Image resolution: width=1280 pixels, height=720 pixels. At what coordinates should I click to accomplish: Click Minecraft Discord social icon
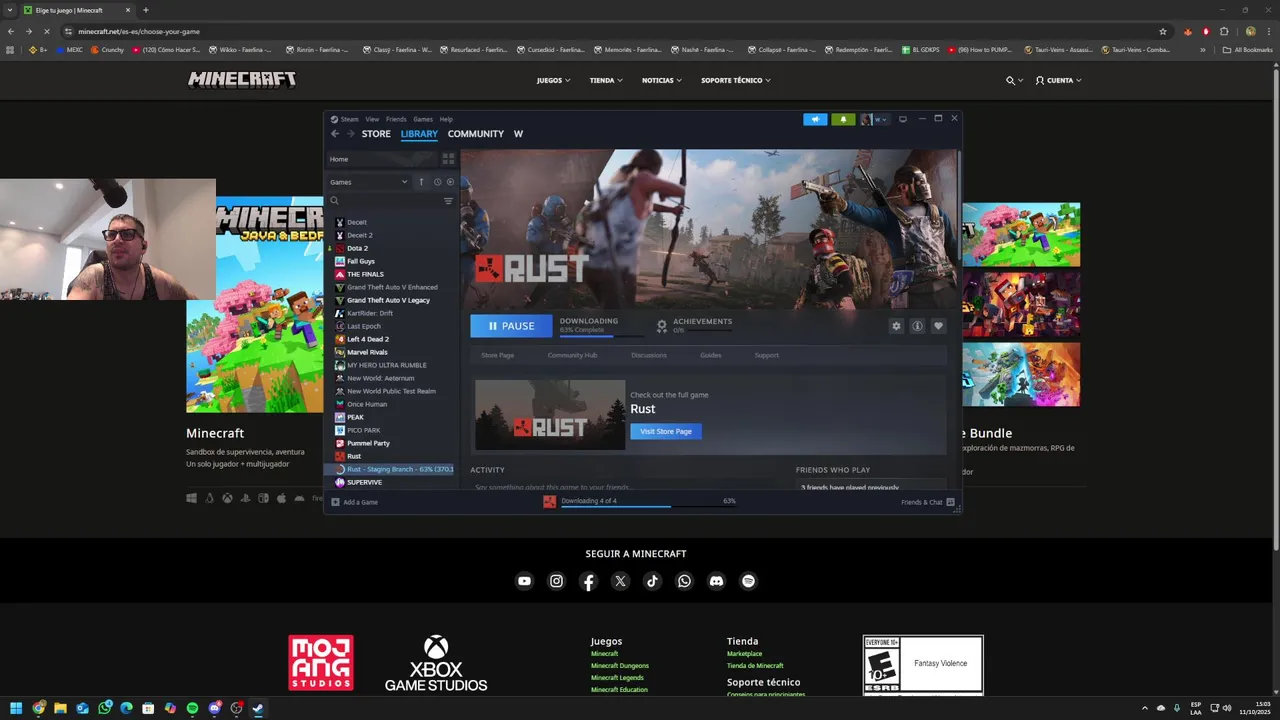[x=716, y=581]
